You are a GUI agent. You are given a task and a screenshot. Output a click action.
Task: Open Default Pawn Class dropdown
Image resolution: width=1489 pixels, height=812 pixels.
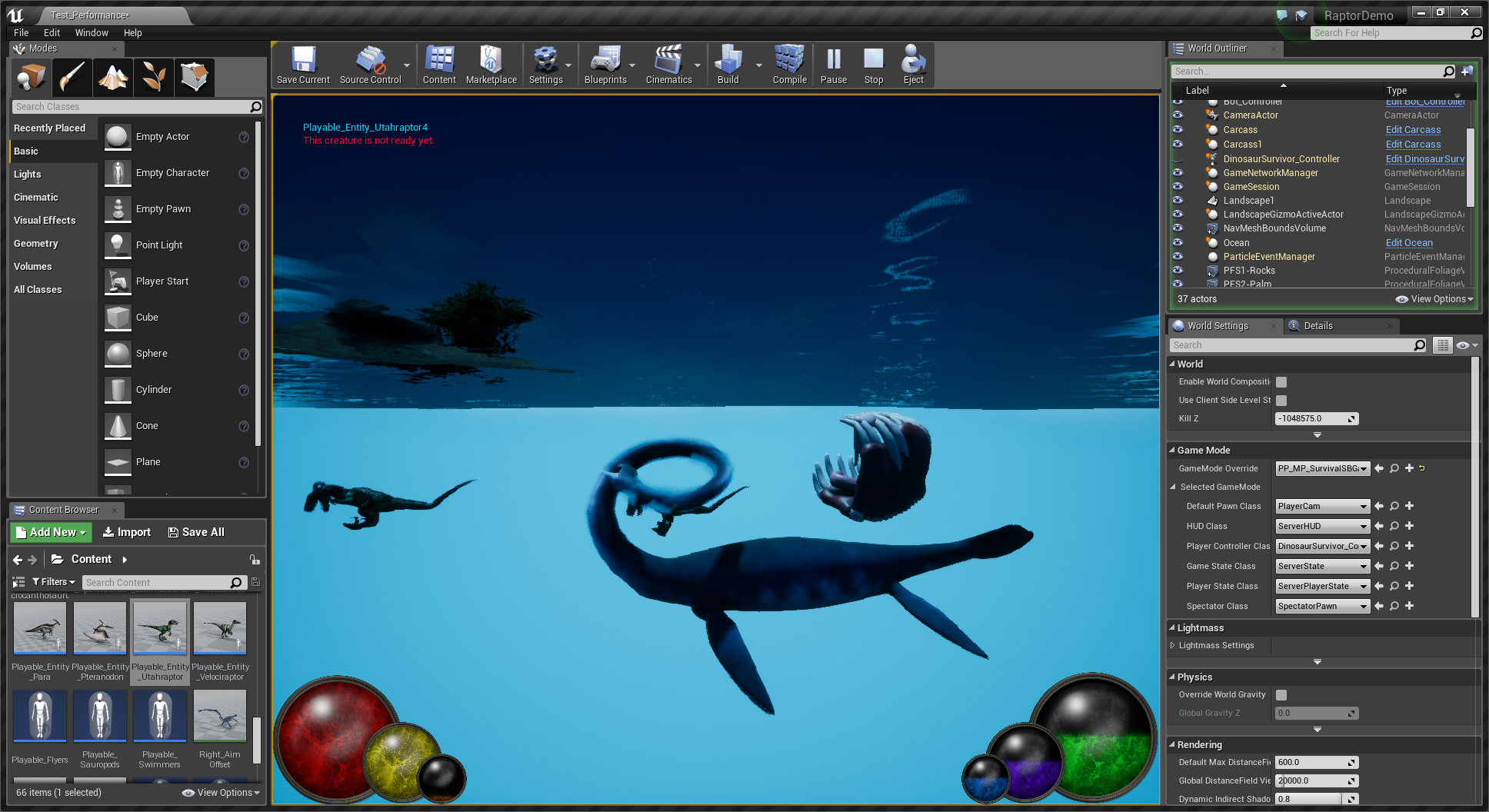point(1323,506)
